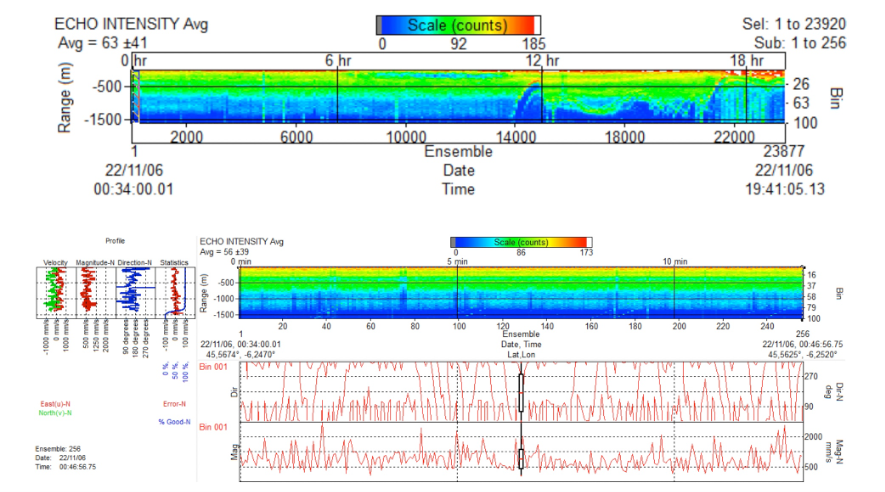Click the Bin 001 label beside Dir plot
This screenshot has width=885, height=492.
212,369
